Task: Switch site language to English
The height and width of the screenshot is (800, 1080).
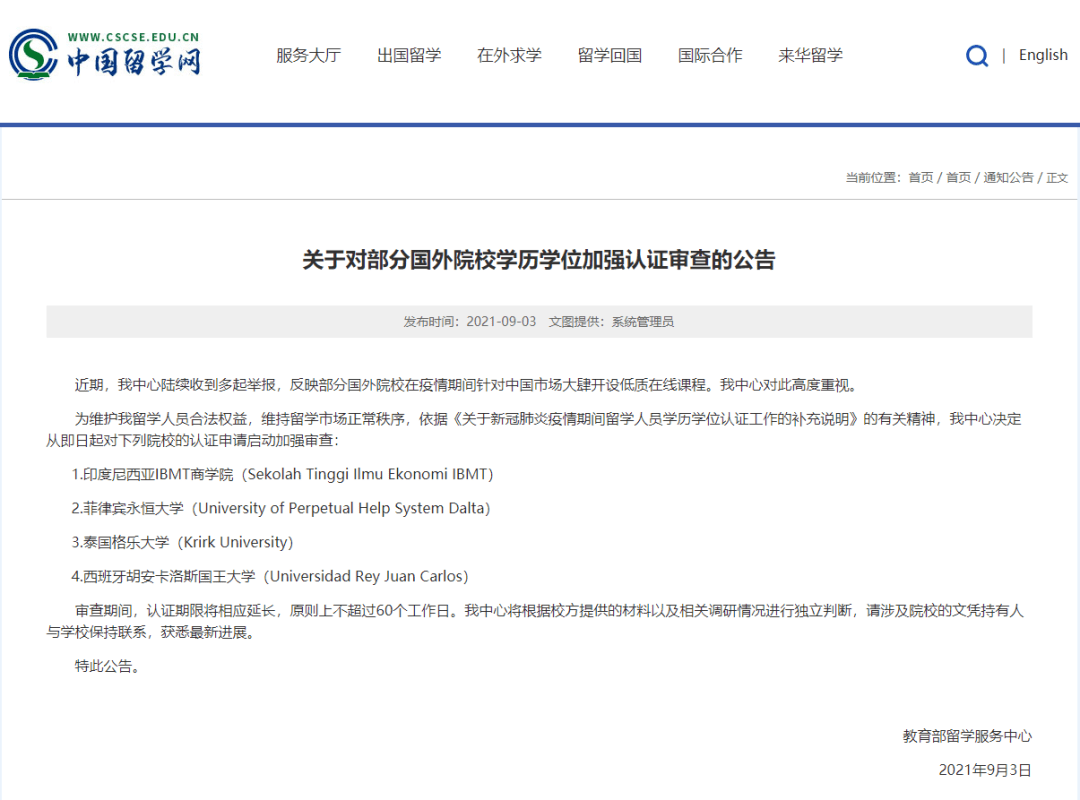Action: click(x=1043, y=55)
